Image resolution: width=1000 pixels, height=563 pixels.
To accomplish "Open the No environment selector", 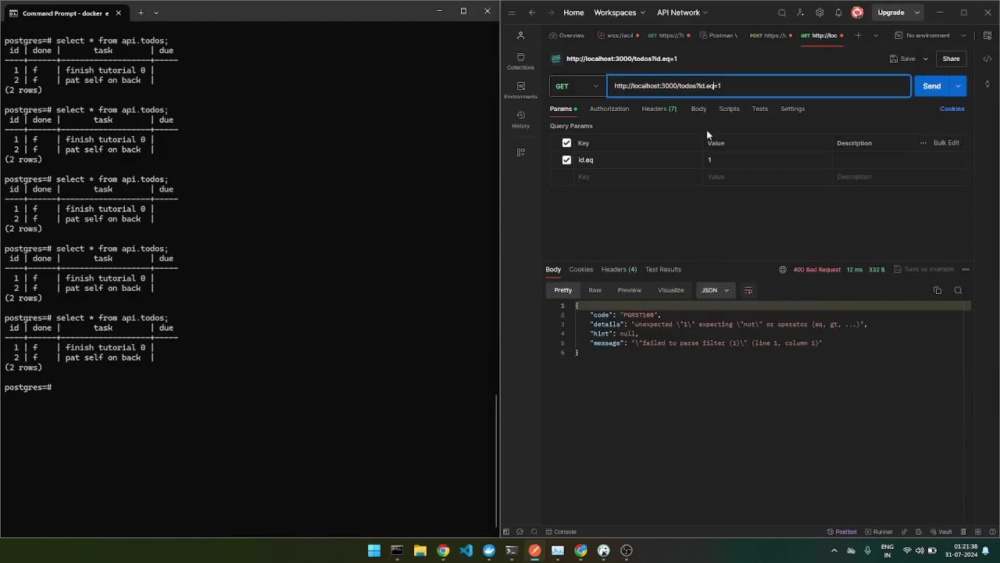I will click(x=930, y=36).
